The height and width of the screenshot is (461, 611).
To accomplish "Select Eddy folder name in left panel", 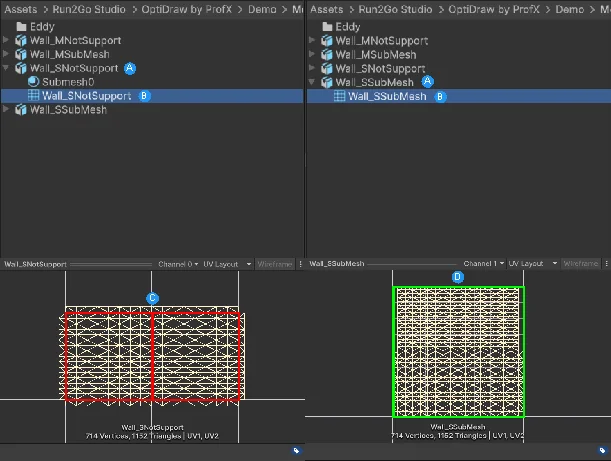I will click(x=42, y=27).
